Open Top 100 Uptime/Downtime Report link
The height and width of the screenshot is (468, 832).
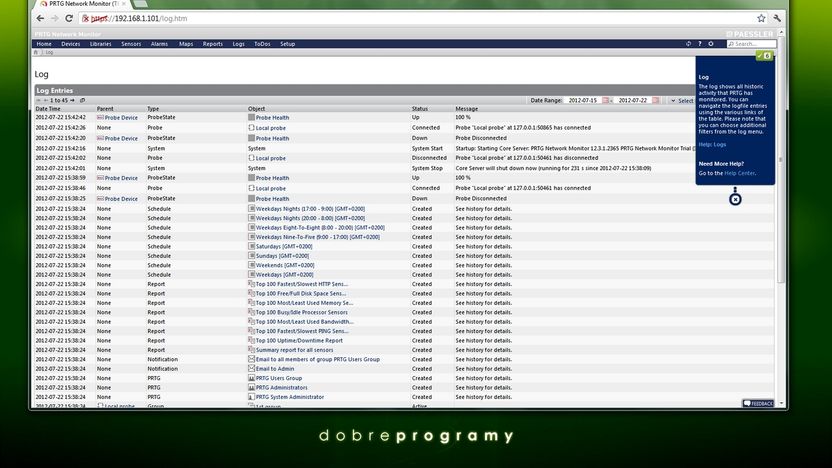299,341
